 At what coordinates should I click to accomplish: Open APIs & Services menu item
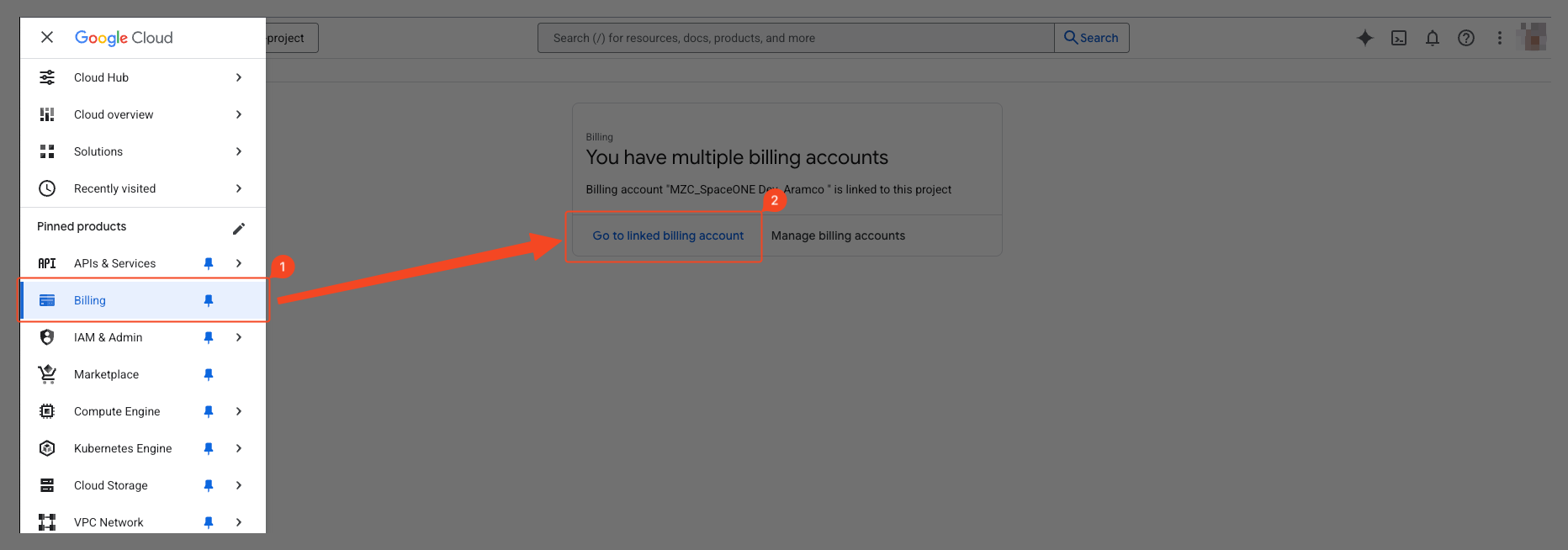(x=143, y=263)
